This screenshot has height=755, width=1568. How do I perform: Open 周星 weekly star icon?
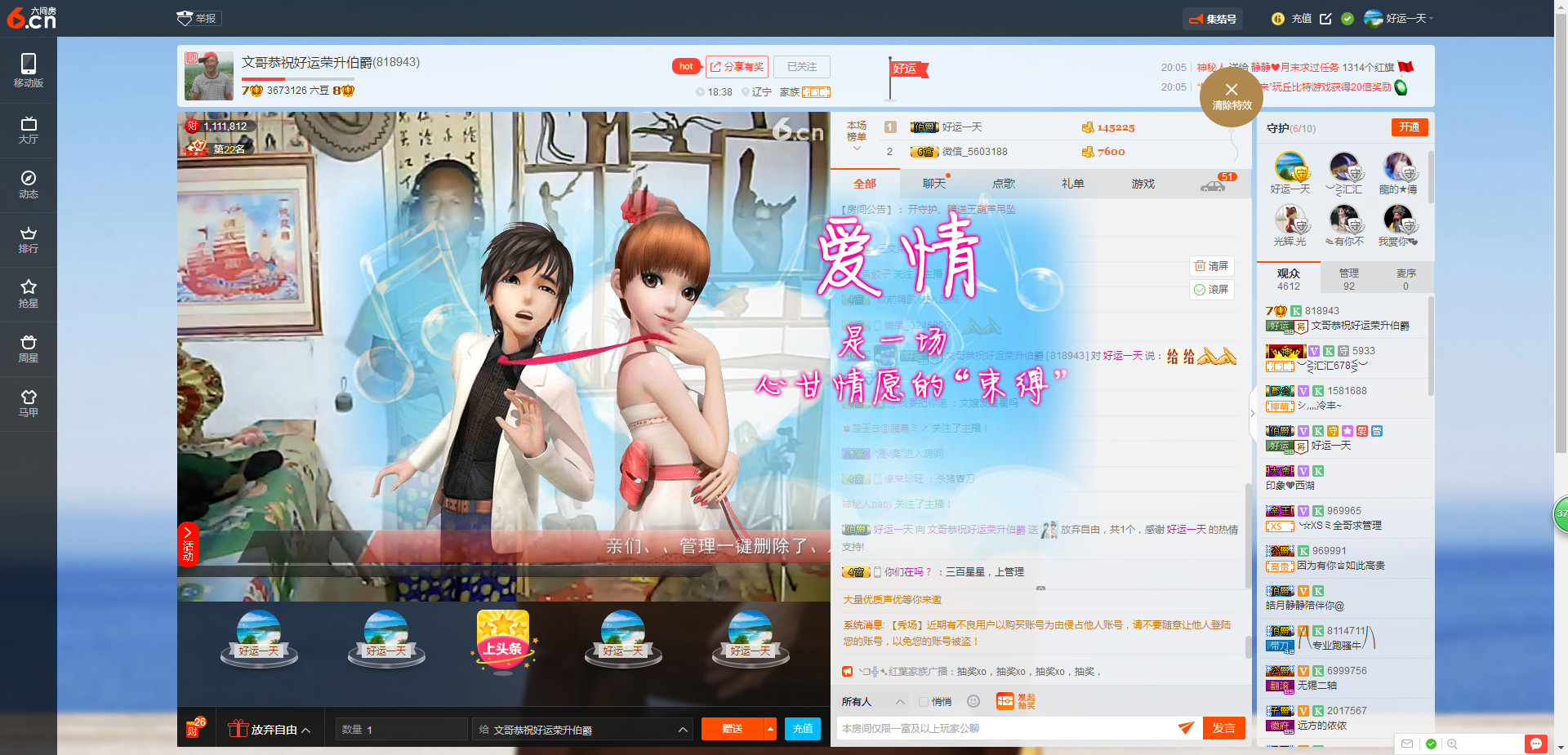(28, 349)
